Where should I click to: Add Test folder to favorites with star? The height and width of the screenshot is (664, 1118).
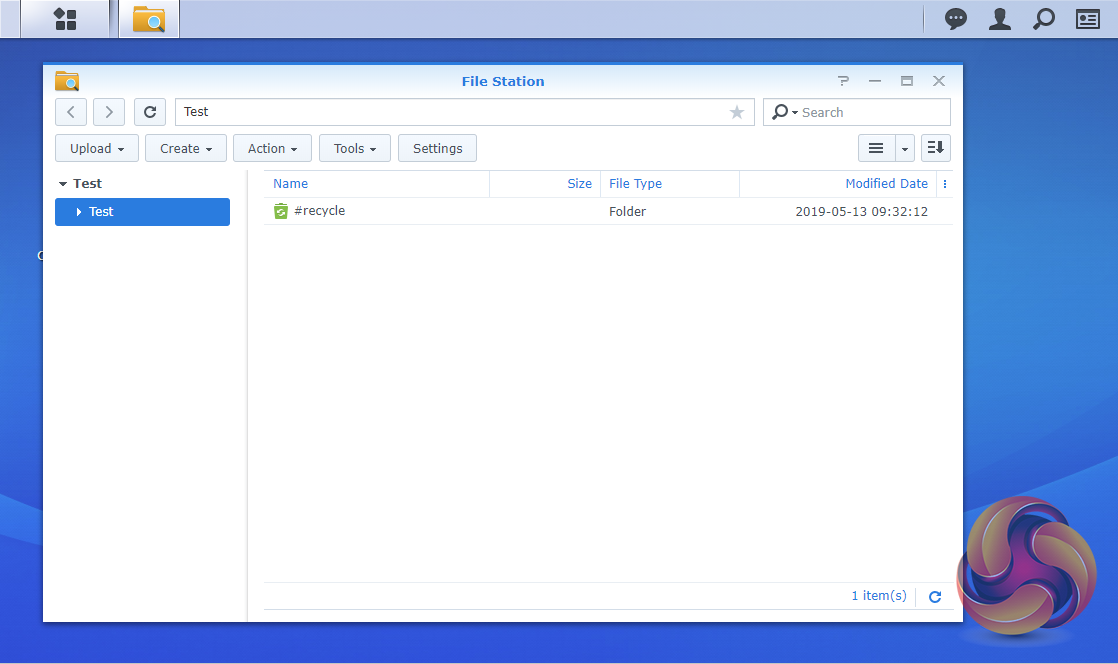737,112
